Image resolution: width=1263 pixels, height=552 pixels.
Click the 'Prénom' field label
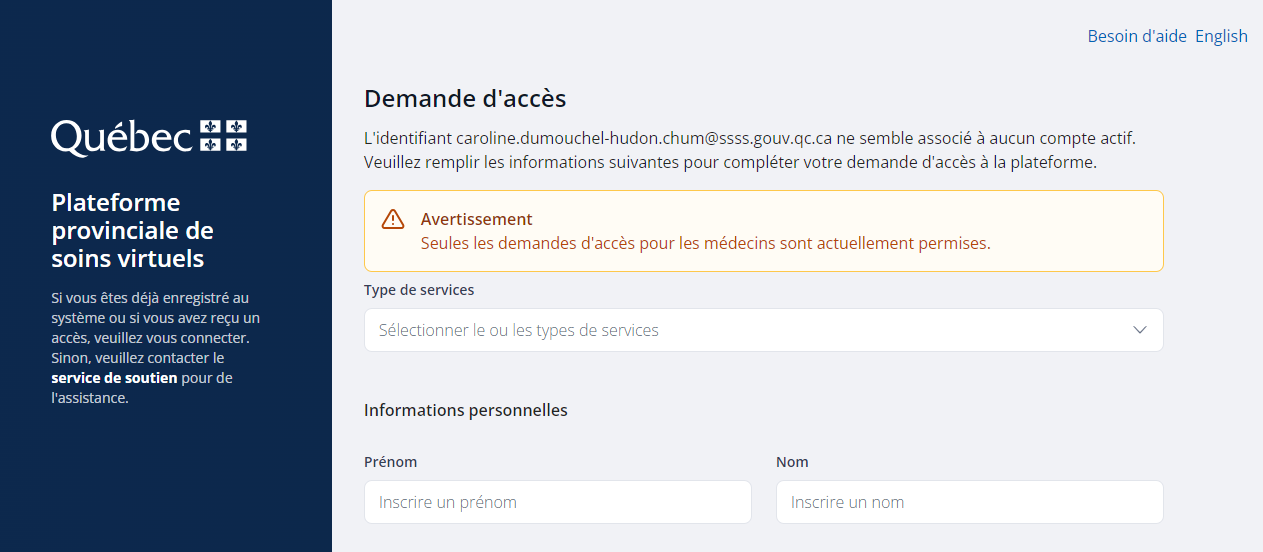pyautogui.click(x=390, y=462)
